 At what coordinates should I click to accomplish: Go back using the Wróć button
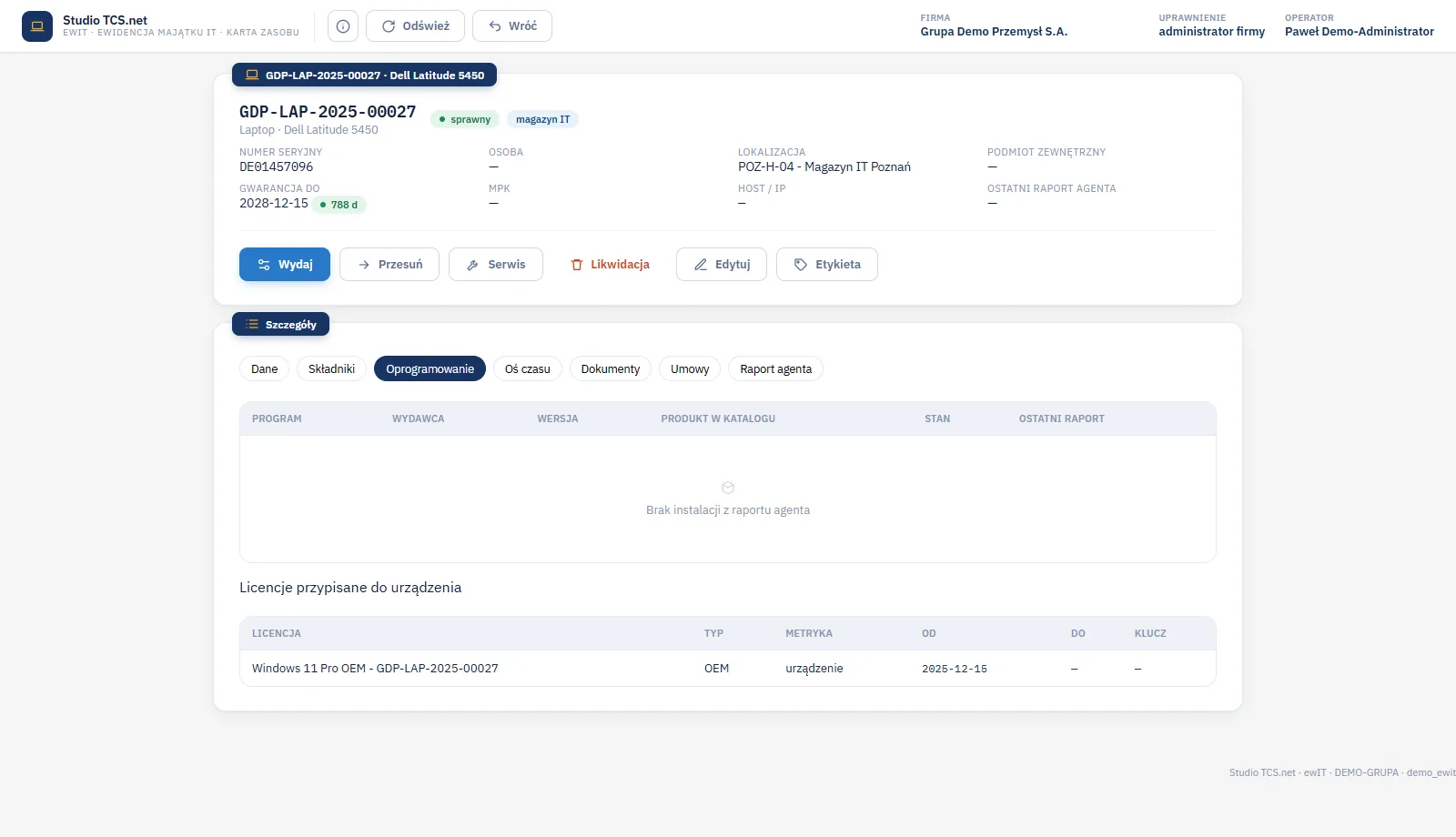(x=512, y=26)
